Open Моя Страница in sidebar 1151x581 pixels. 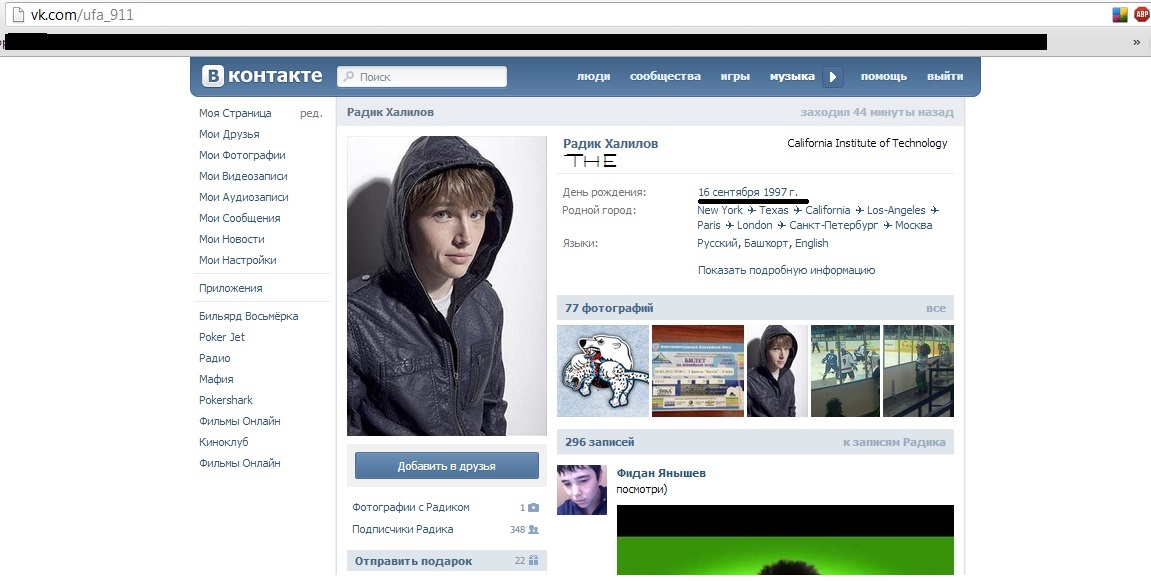click(235, 113)
